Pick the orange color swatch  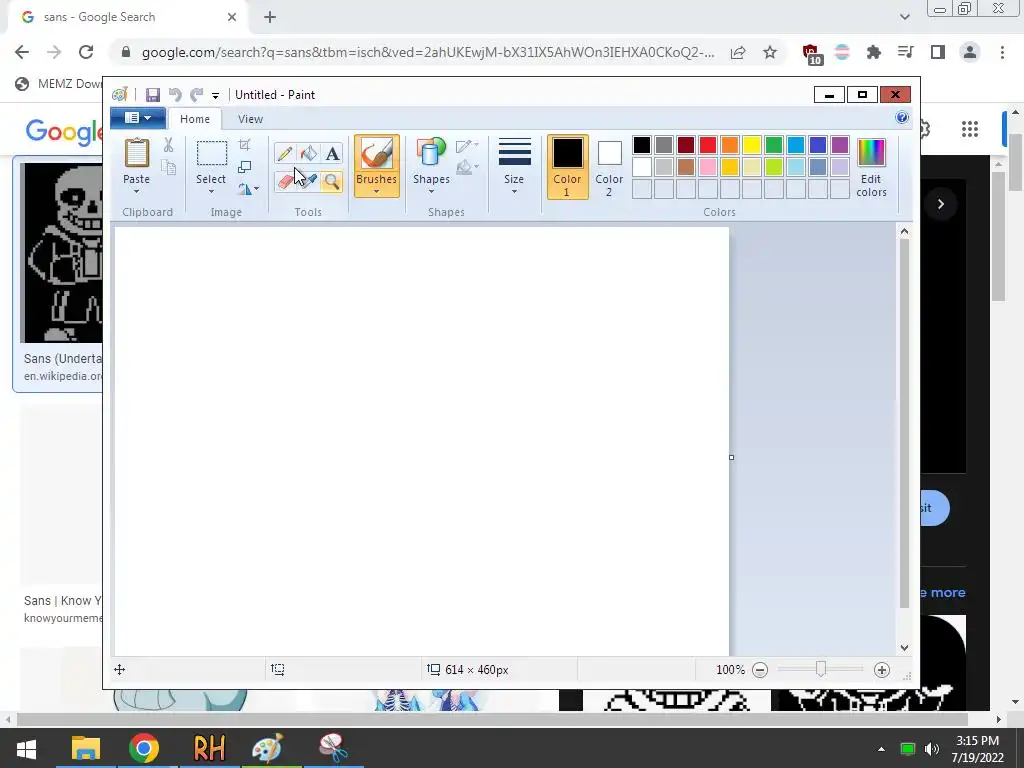[x=730, y=145]
